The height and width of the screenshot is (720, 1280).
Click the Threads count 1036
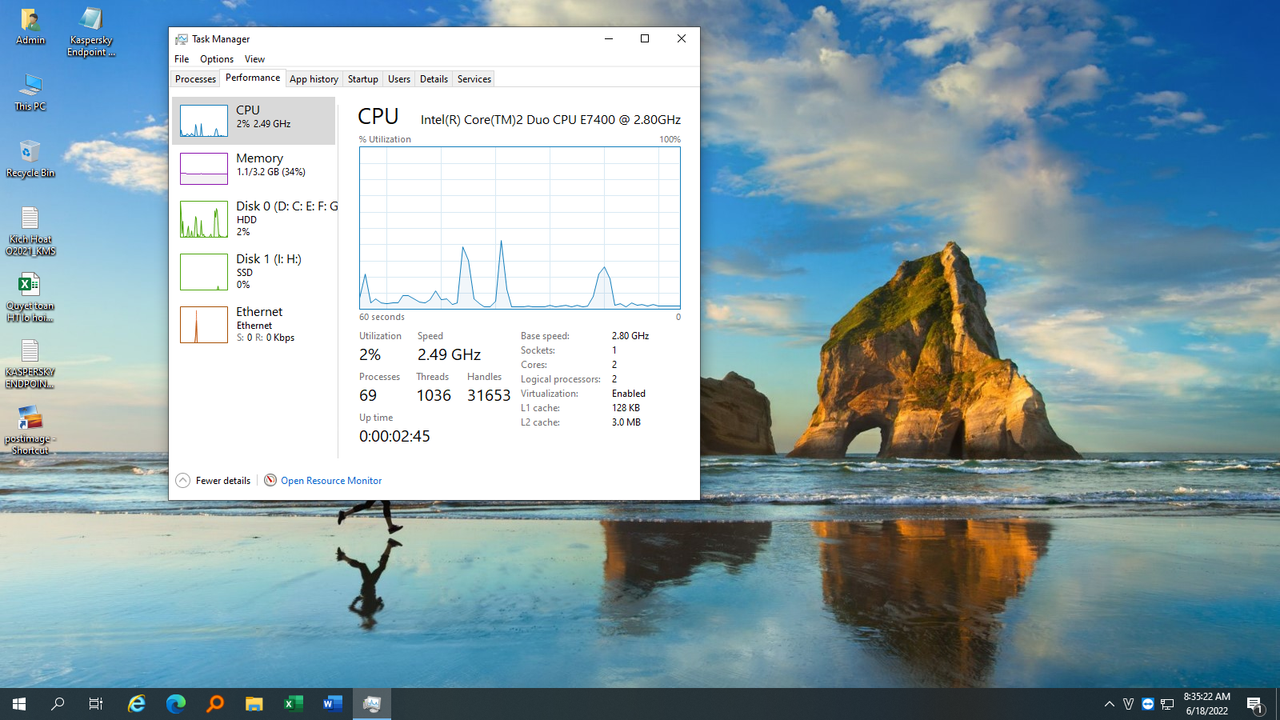point(434,395)
